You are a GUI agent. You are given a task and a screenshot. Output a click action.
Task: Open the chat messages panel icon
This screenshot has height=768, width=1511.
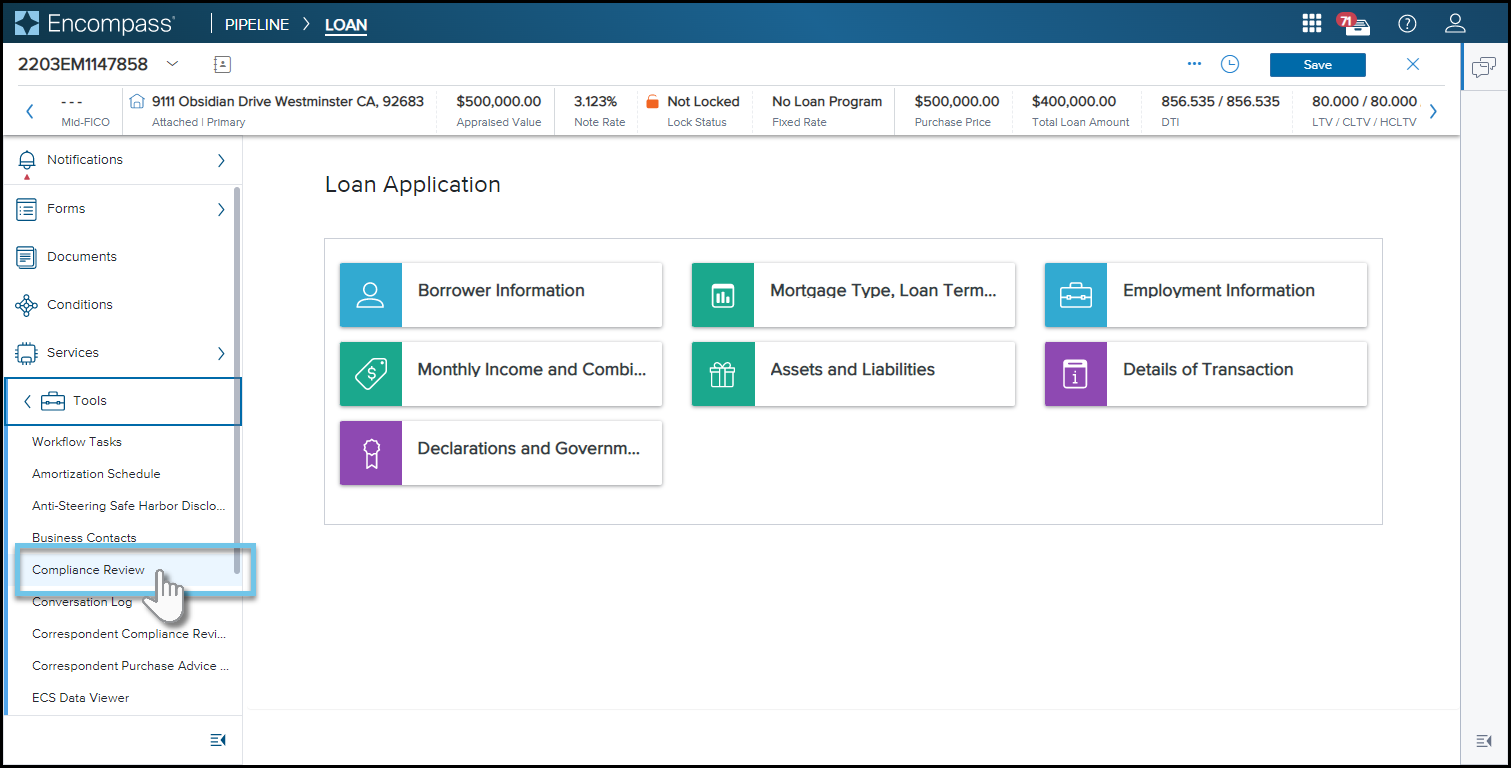coord(1484,67)
